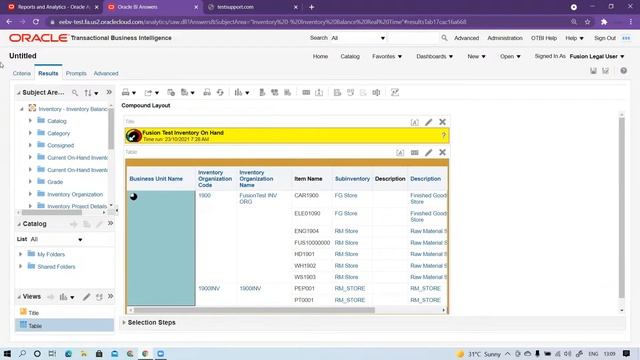The height and width of the screenshot is (360, 640).
Task: Click Format Container icon on Title view
Action: pos(414,122)
